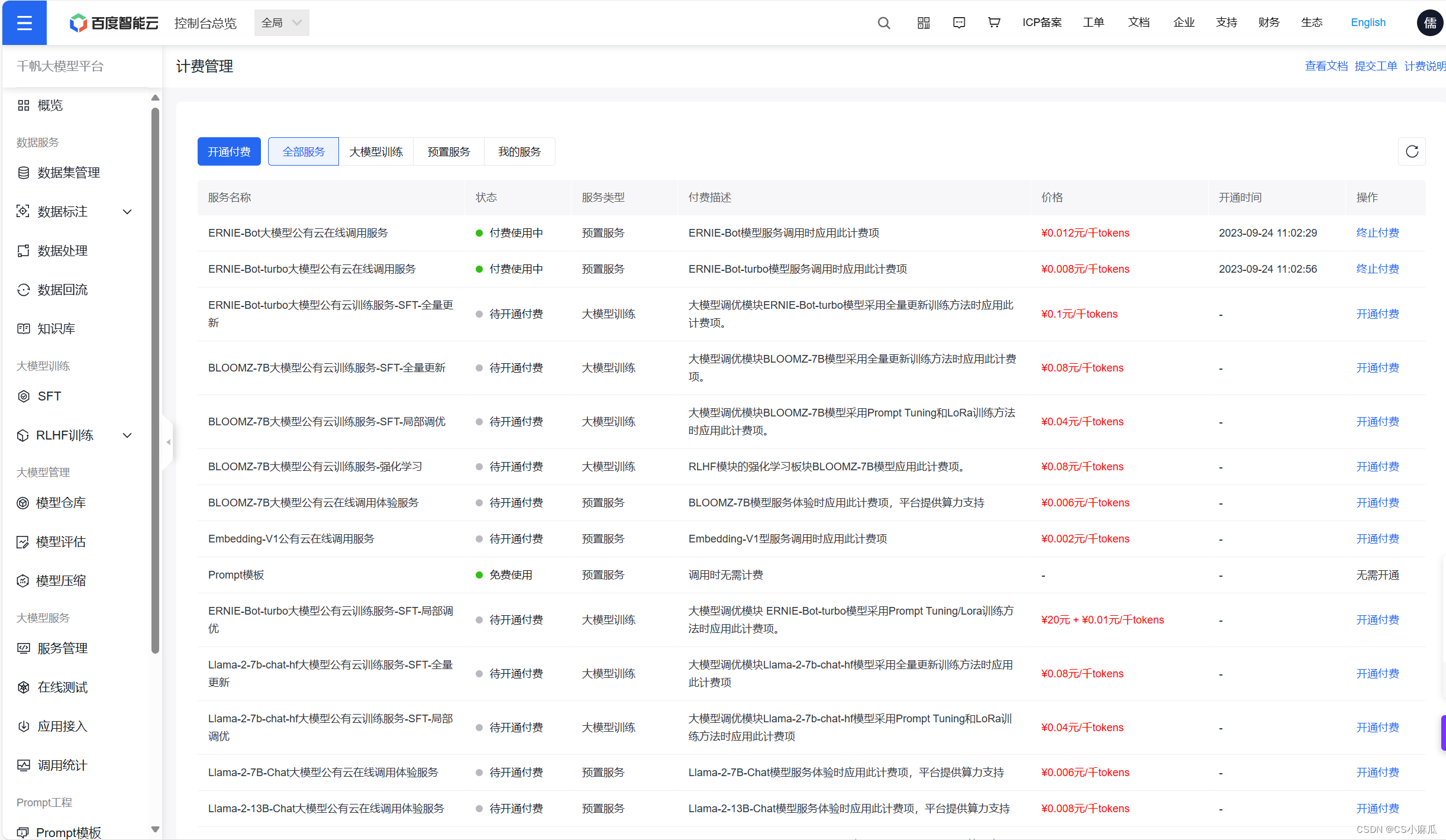Select the 预置服务 tab
Image resolution: width=1446 pixels, height=840 pixels.
point(448,151)
